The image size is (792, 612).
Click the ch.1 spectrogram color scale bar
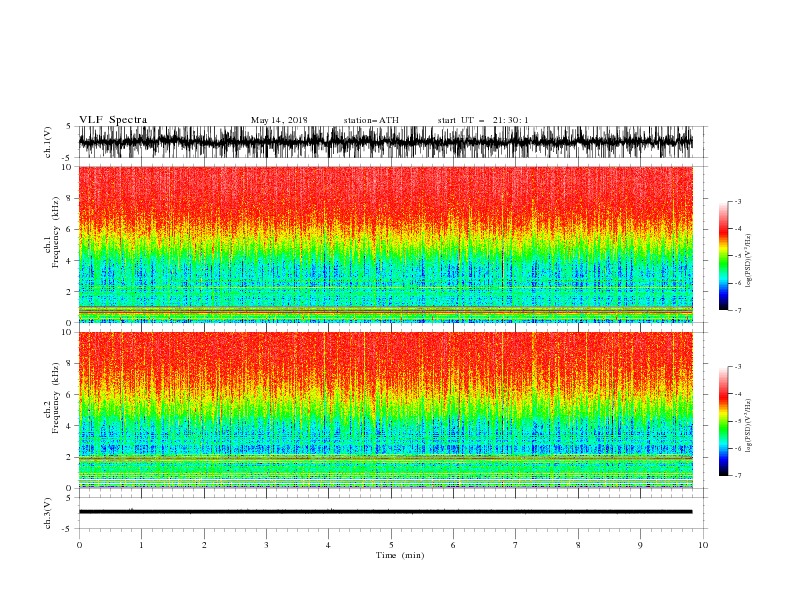coord(723,256)
